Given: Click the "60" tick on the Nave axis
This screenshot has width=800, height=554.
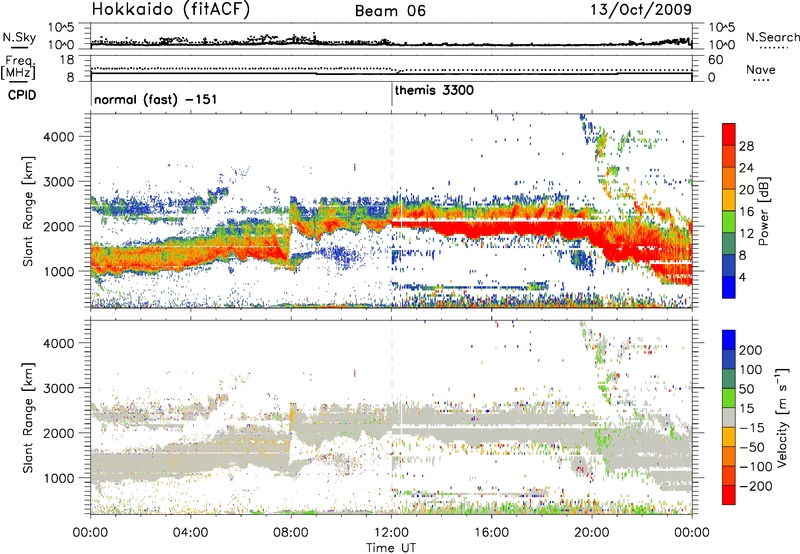Looking at the screenshot, I should click(715, 60).
